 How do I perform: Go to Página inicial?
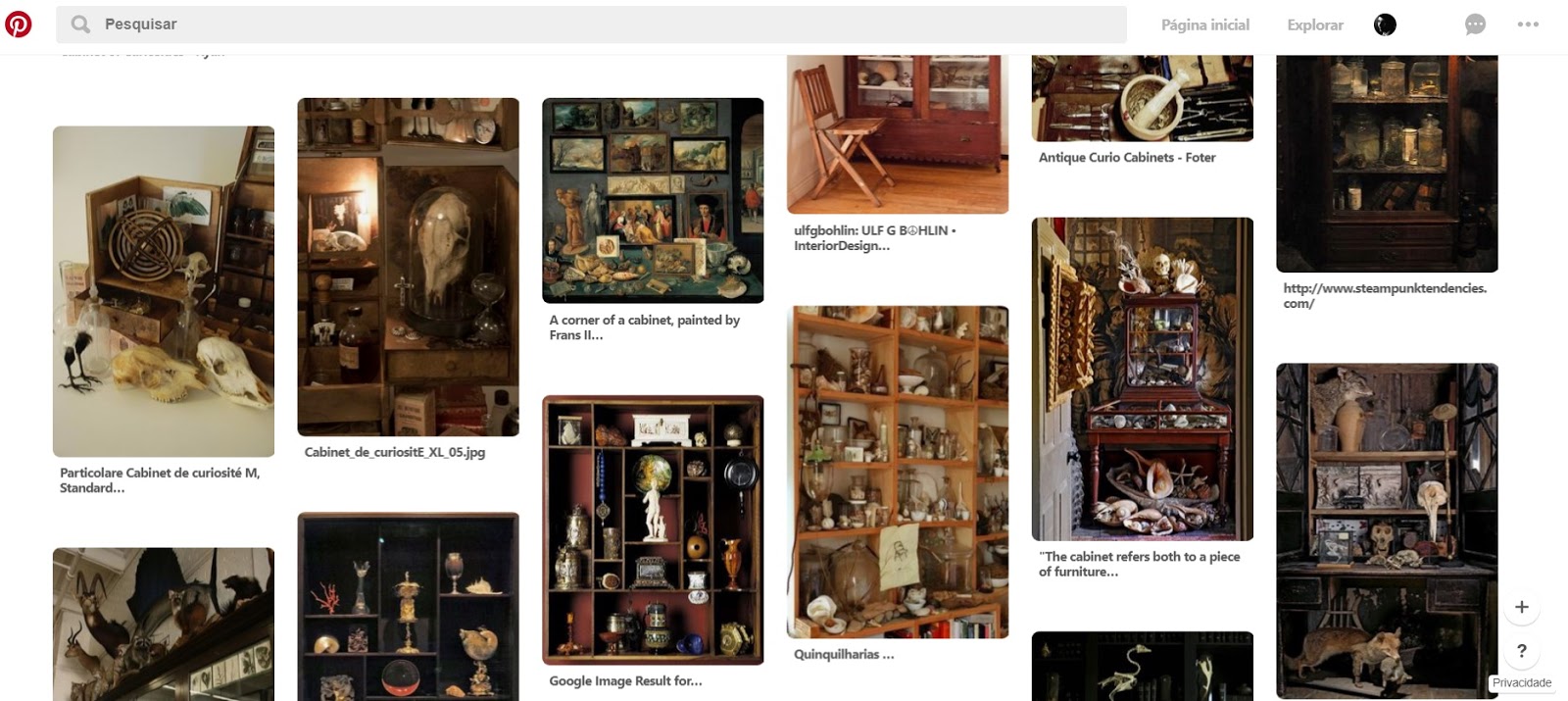(1205, 25)
